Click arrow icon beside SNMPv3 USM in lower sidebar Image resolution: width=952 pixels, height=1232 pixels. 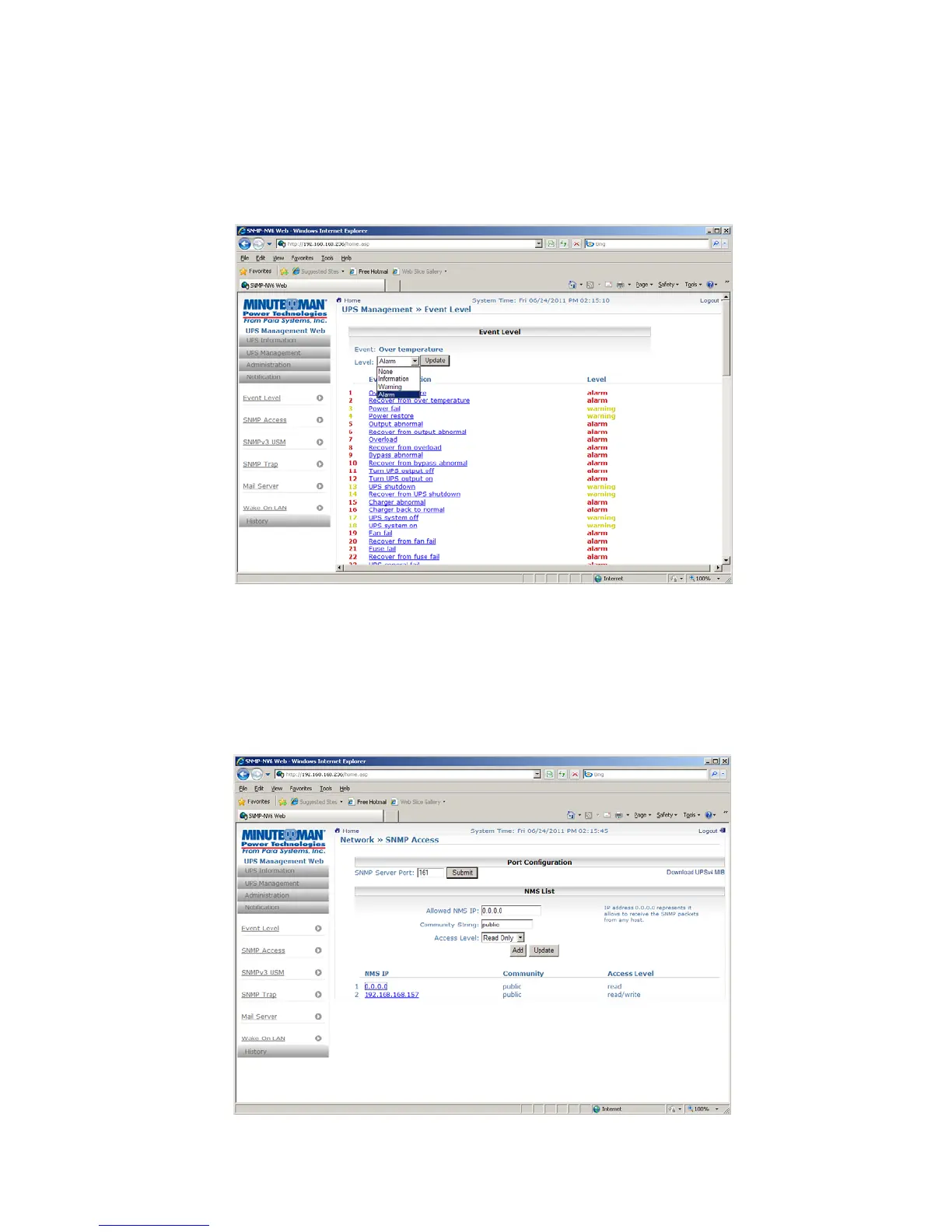click(318, 972)
